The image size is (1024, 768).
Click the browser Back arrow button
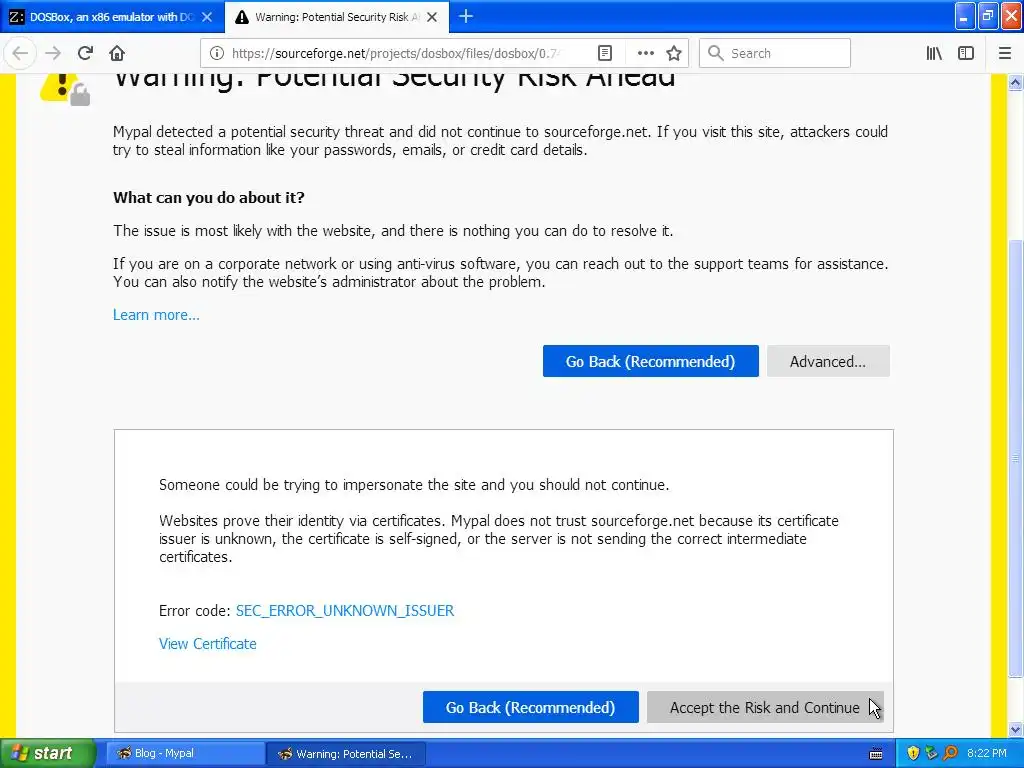(x=20, y=54)
